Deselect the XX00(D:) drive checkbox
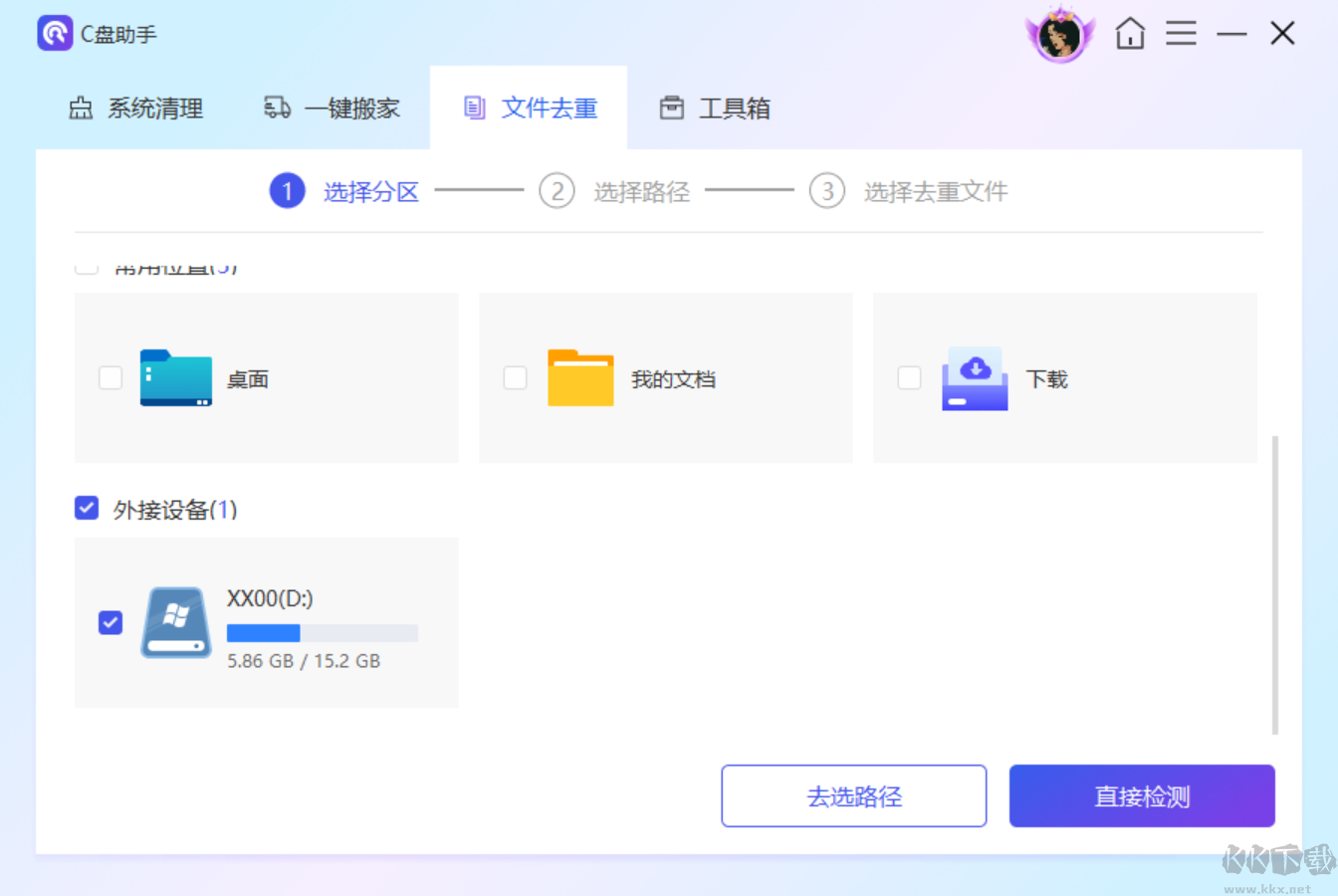The image size is (1338, 896). [110, 622]
